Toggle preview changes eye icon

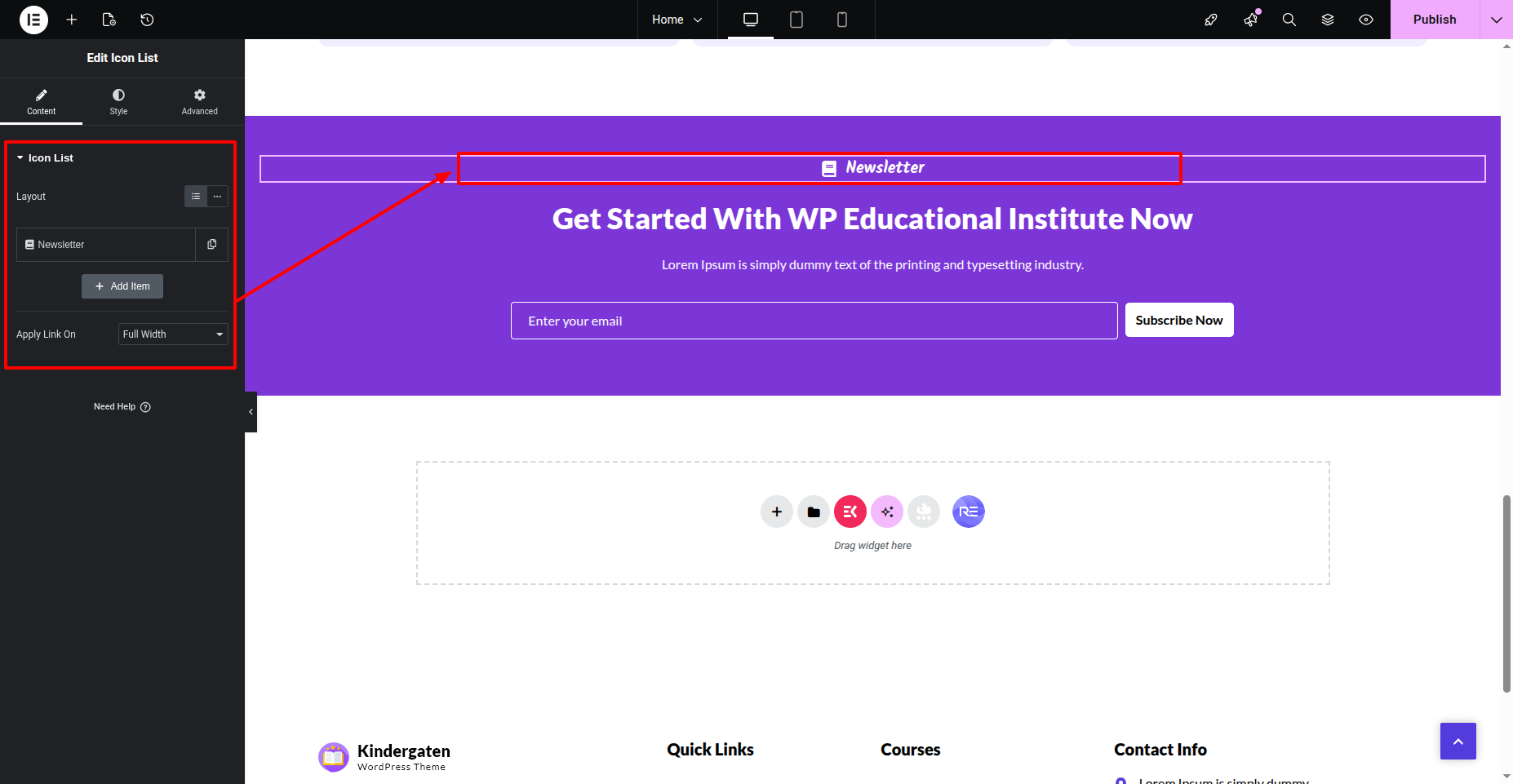pos(1366,20)
